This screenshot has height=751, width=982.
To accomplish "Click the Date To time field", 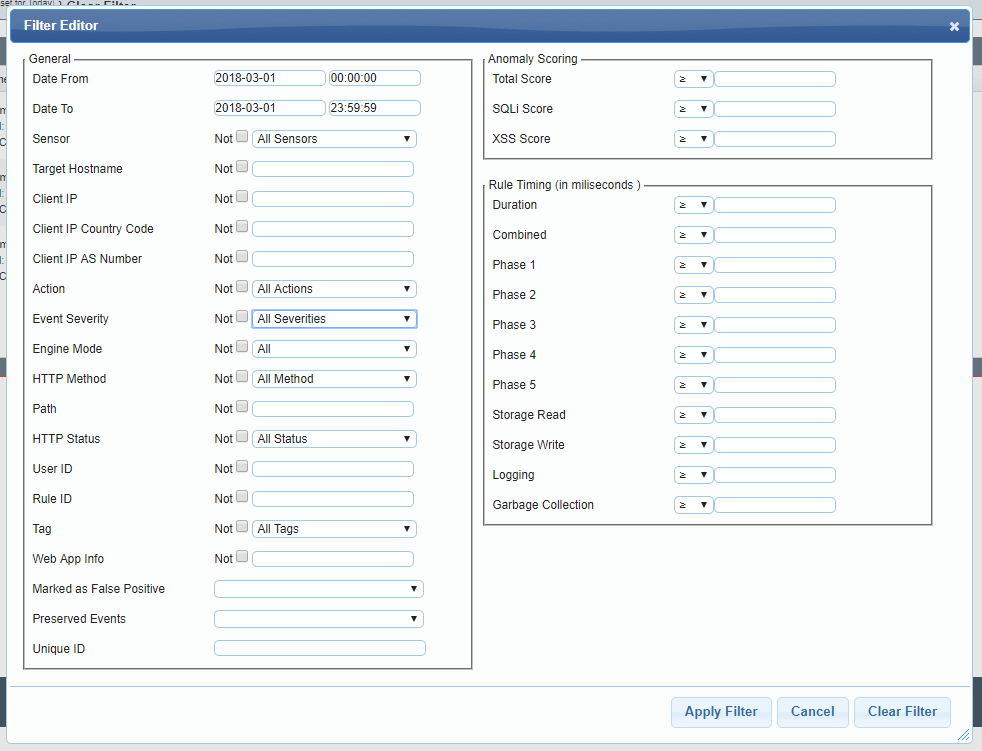I will (x=375, y=108).
